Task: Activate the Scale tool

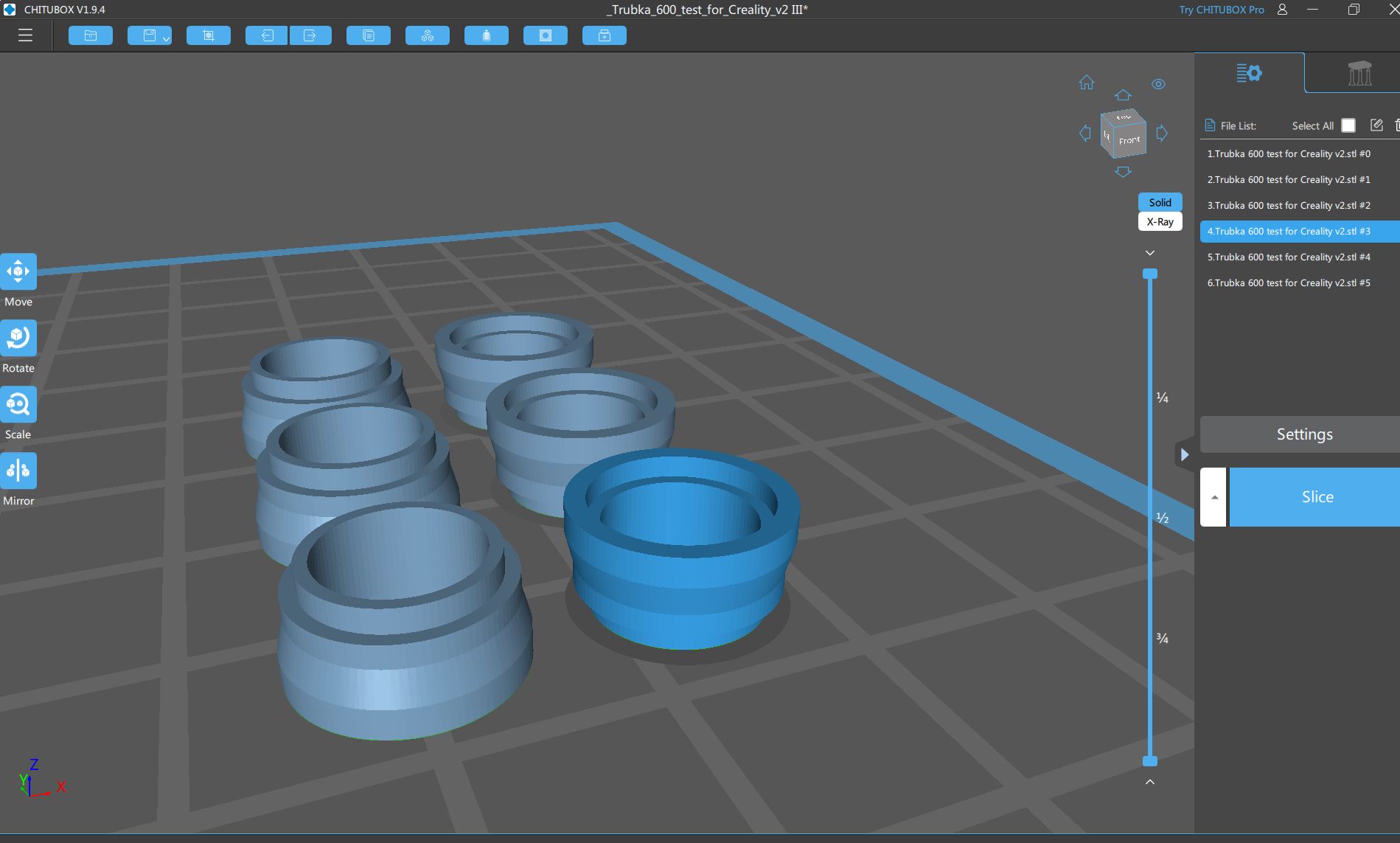Action: coord(18,404)
